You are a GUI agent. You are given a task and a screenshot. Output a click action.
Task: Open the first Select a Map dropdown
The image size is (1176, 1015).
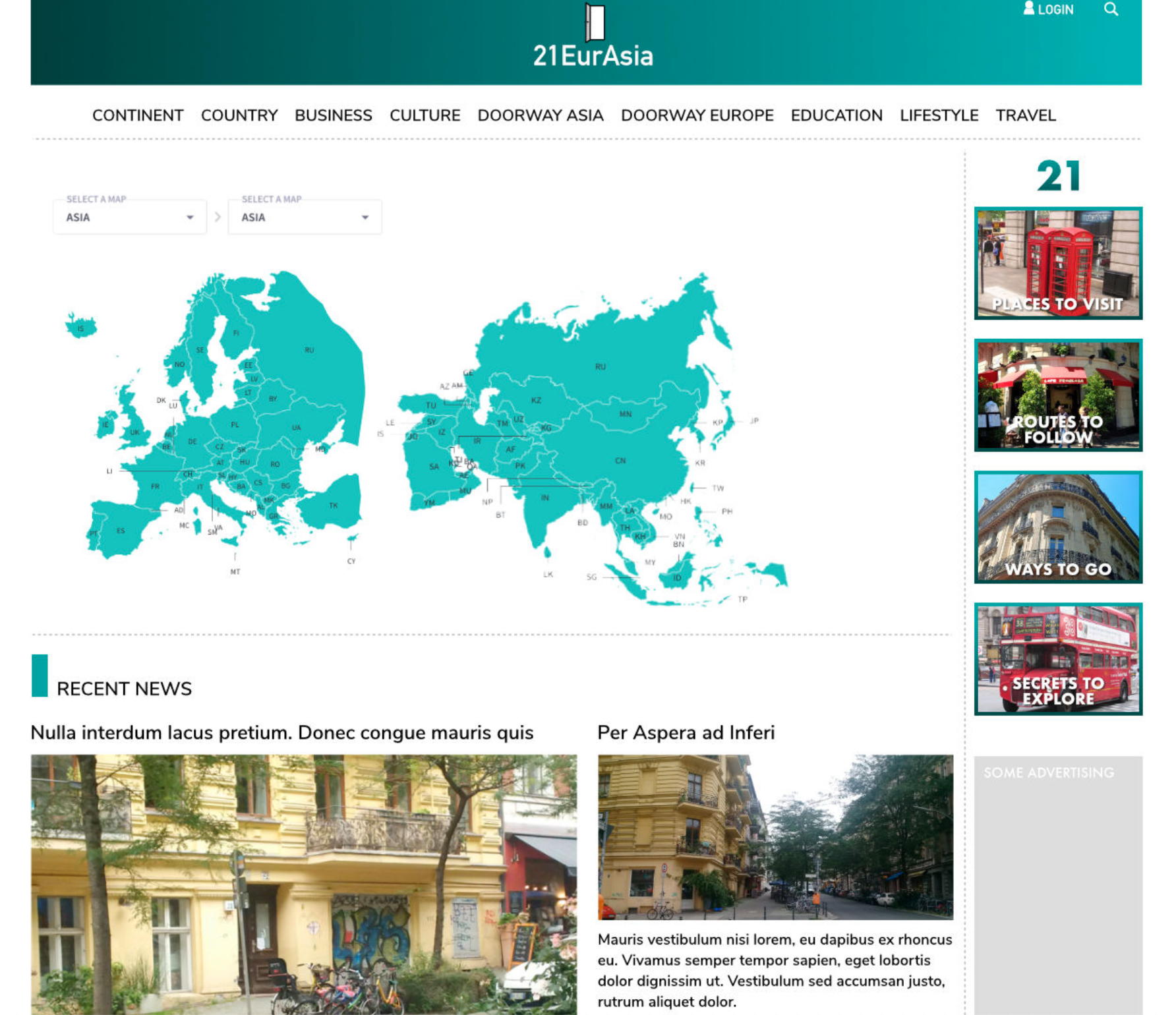point(130,217)
